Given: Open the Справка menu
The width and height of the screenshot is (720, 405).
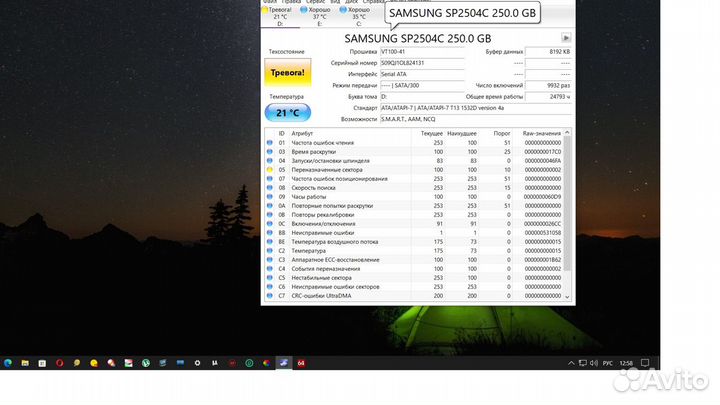Looking at the screenshot, I should pyautogui.click(x=373, y=2).
